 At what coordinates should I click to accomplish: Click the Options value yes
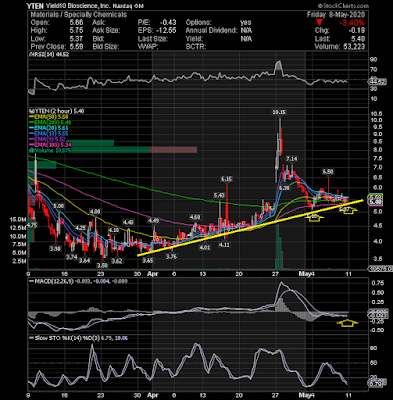[246, 23]
